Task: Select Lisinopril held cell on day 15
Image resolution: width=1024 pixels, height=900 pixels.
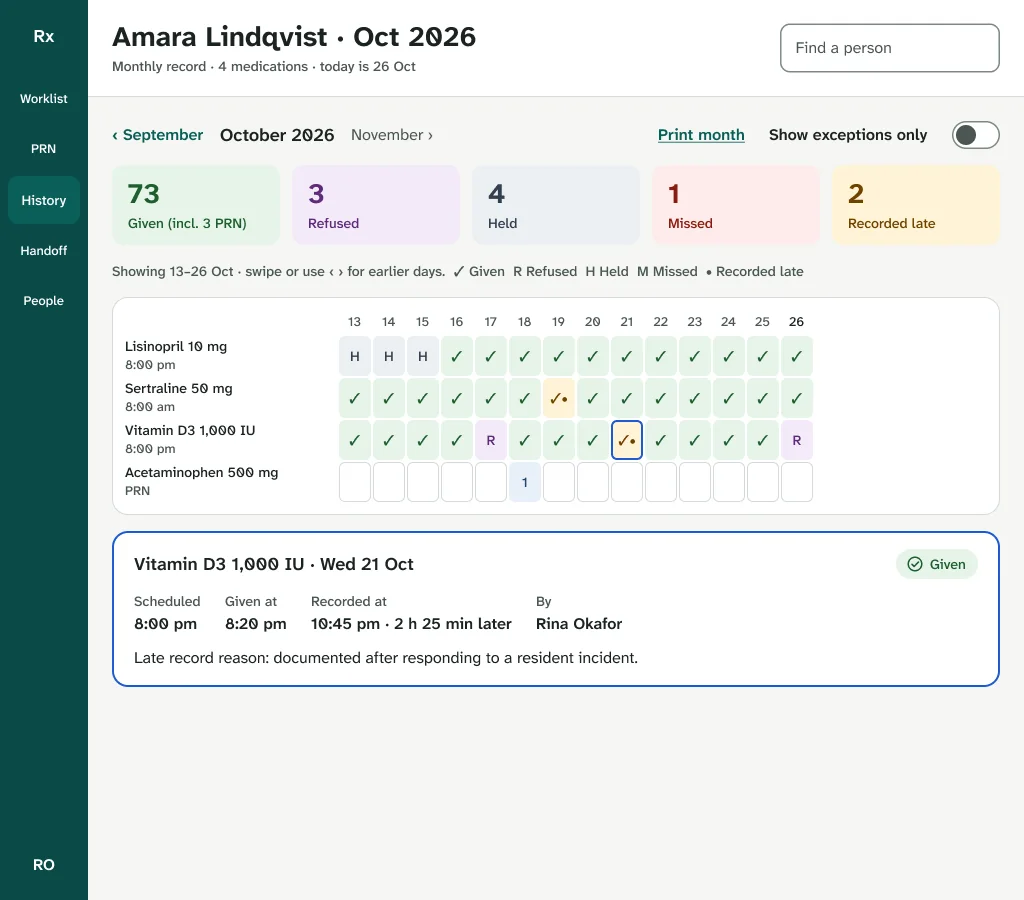Action: click(x=423, y=357)
